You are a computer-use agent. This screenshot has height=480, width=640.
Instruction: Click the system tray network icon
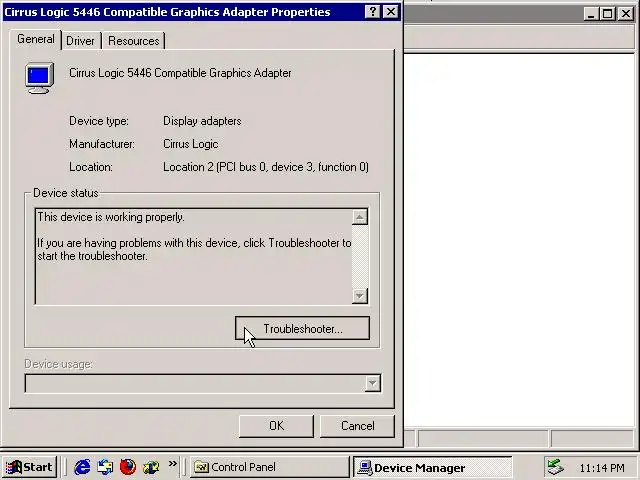[x=556, y=467]
